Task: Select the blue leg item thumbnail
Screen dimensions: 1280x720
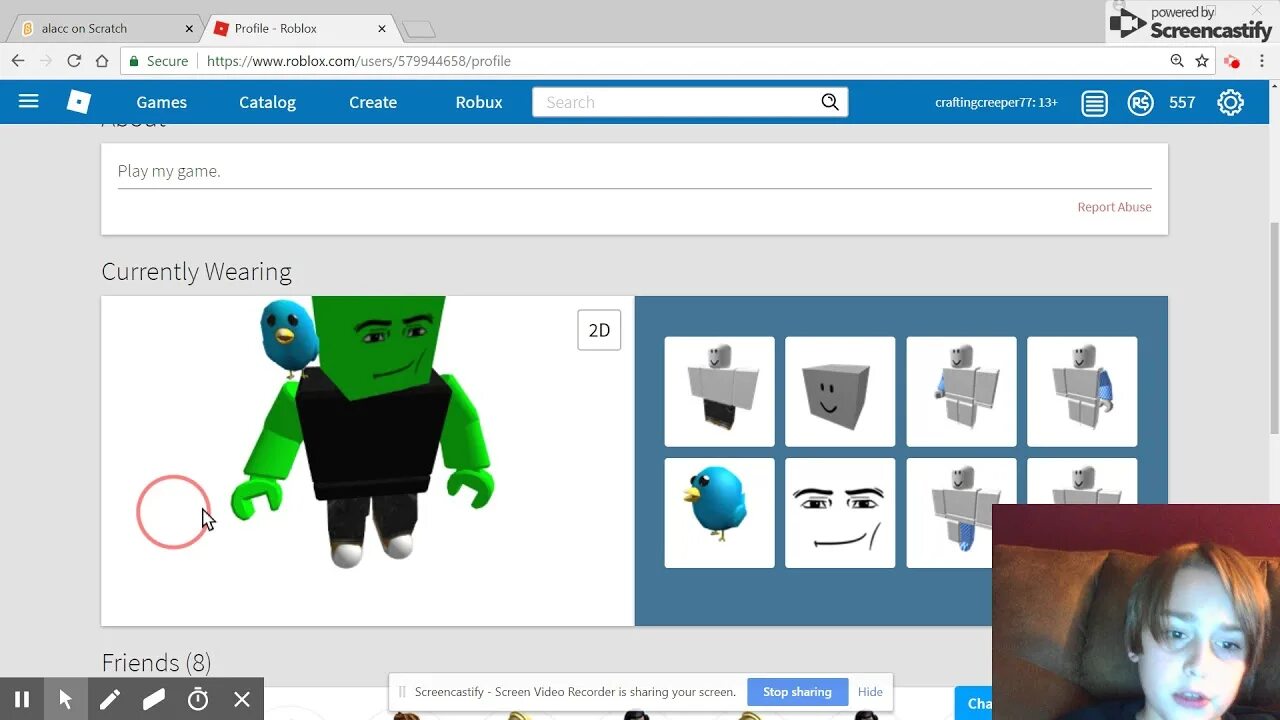Action: (x=949, y=513)
